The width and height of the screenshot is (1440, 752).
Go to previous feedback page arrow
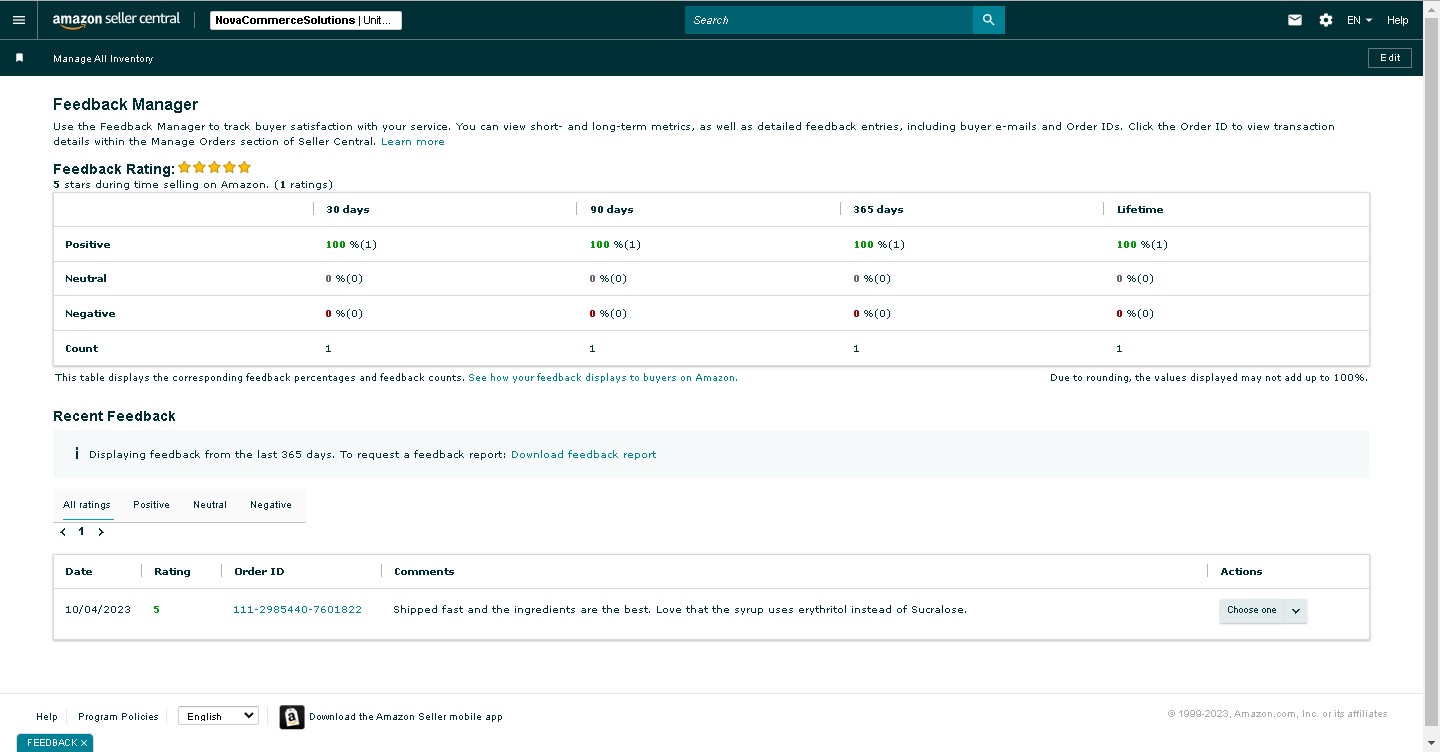coord(63,532)
